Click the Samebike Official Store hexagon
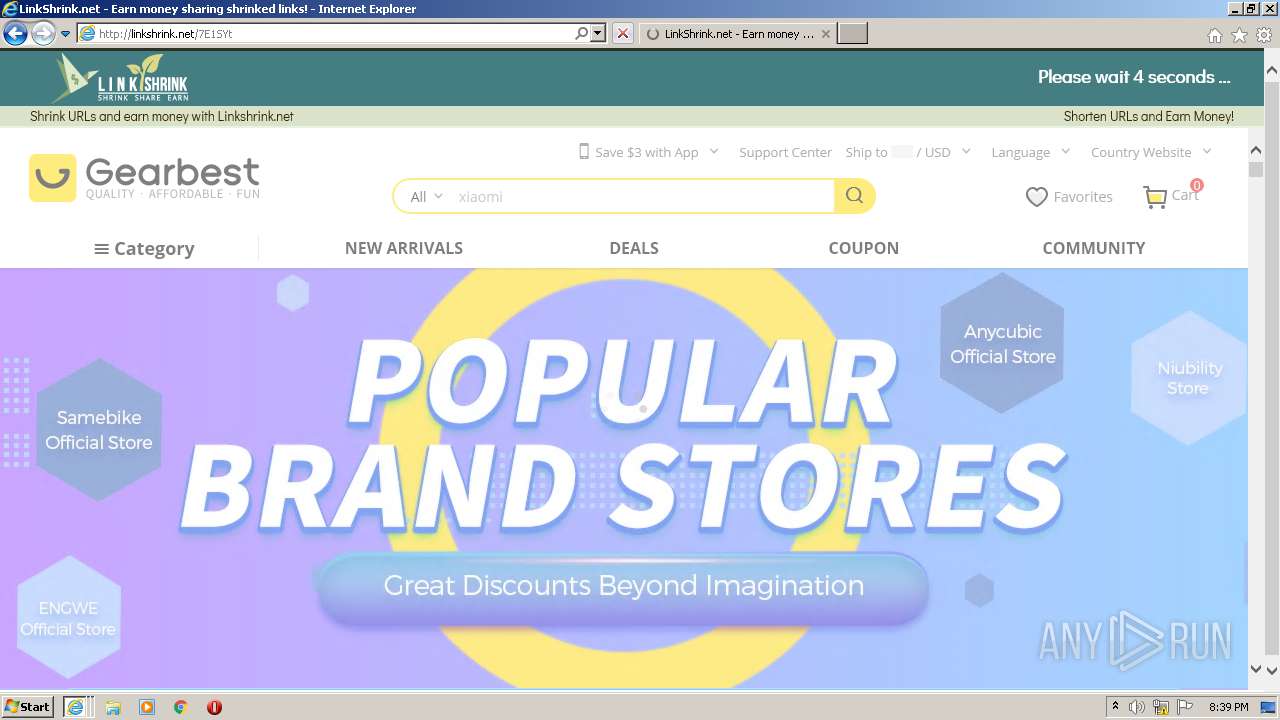The image size is (1280, 720). click(99, 430)
